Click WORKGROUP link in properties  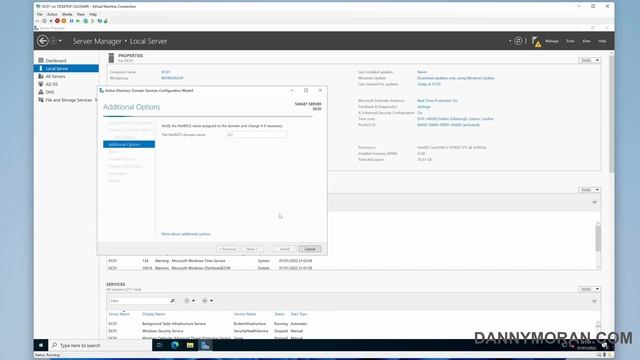pyautogui.click(x=172, y=78)
